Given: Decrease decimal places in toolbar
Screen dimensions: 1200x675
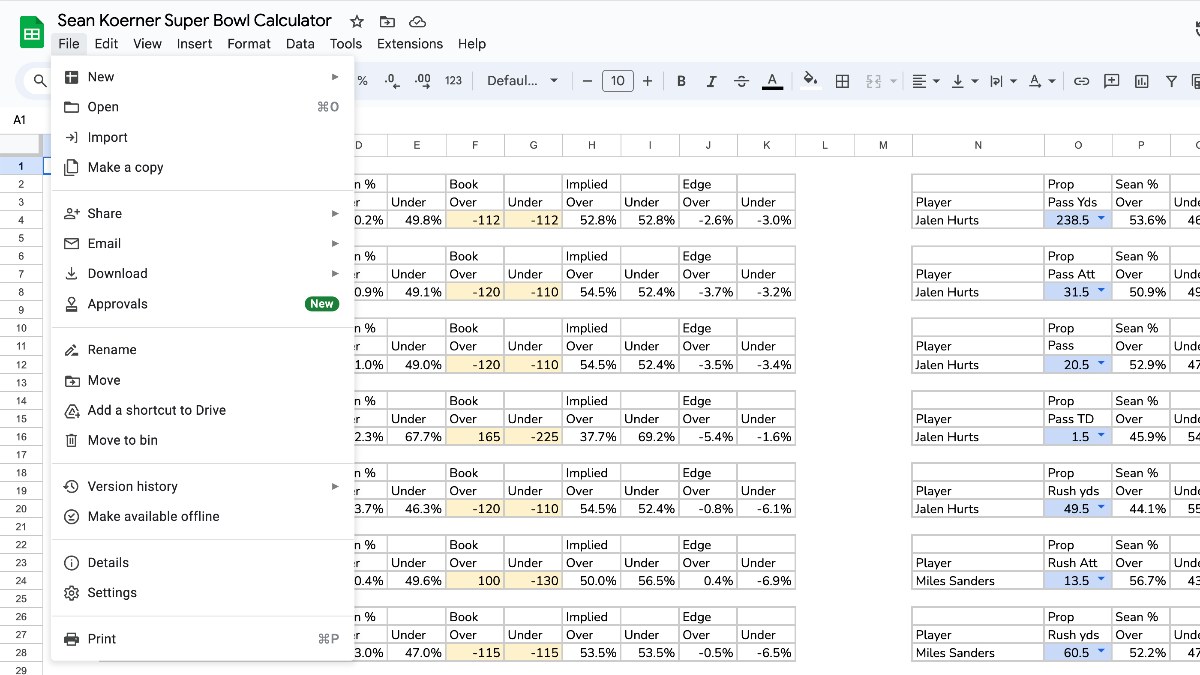Looking at the screenshot, I should [392, 81].
